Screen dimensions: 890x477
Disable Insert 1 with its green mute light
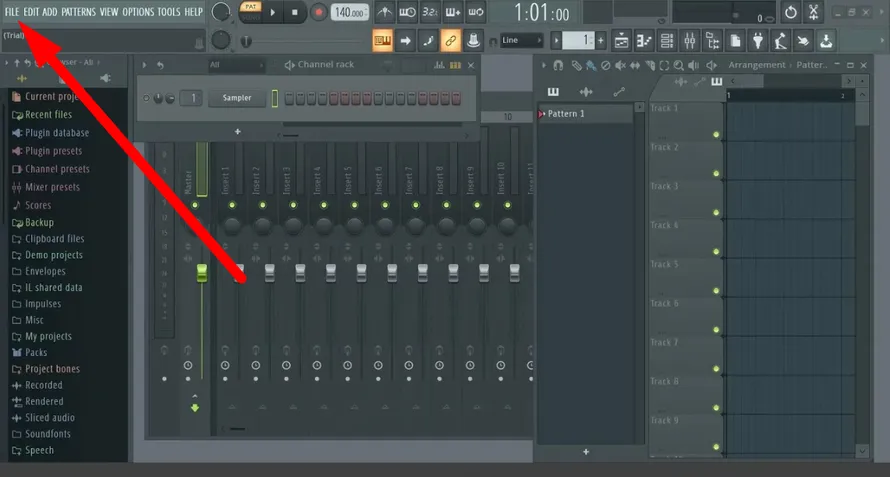coord(232,205)
